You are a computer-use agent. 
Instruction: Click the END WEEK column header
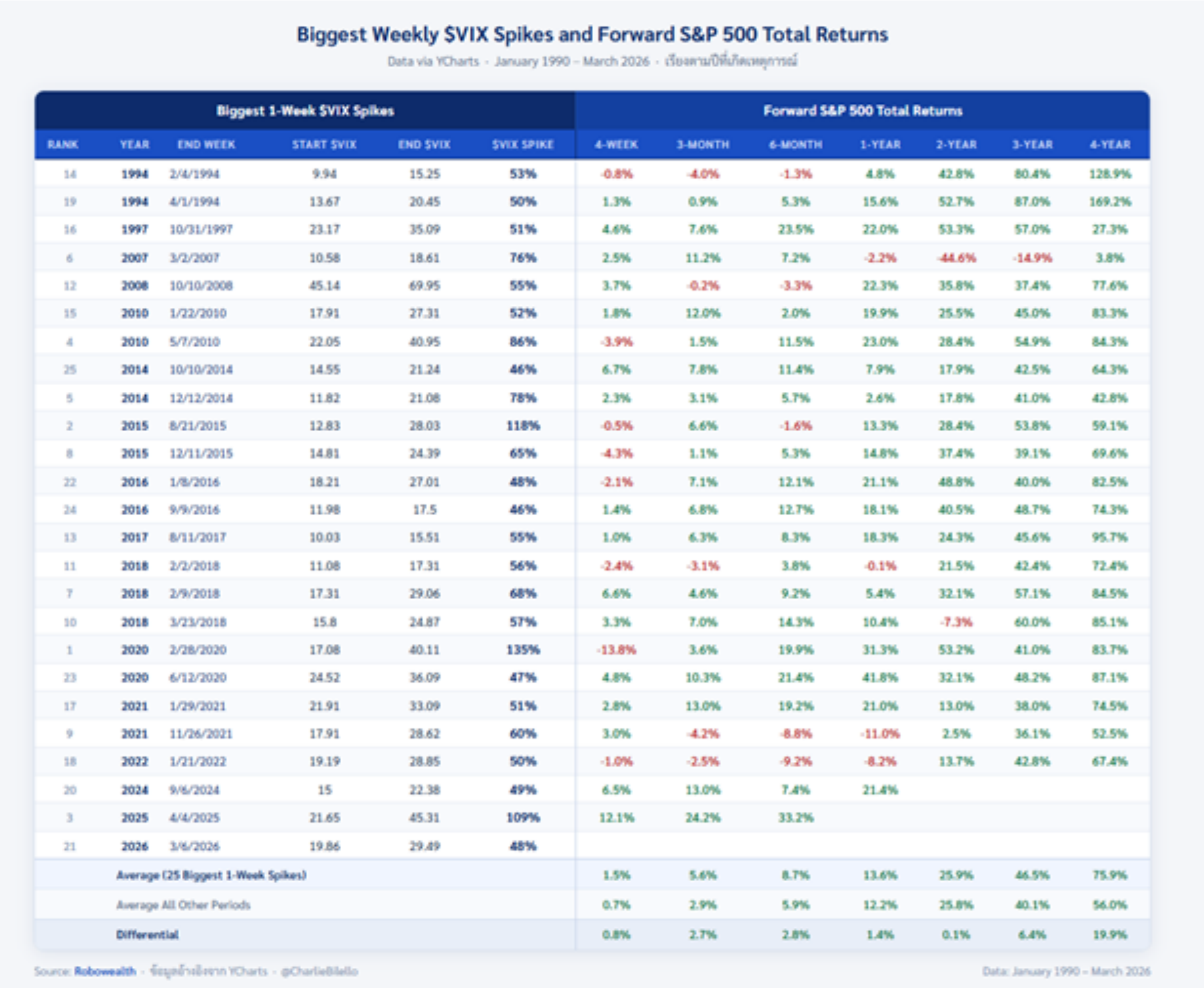click(206, 145)
